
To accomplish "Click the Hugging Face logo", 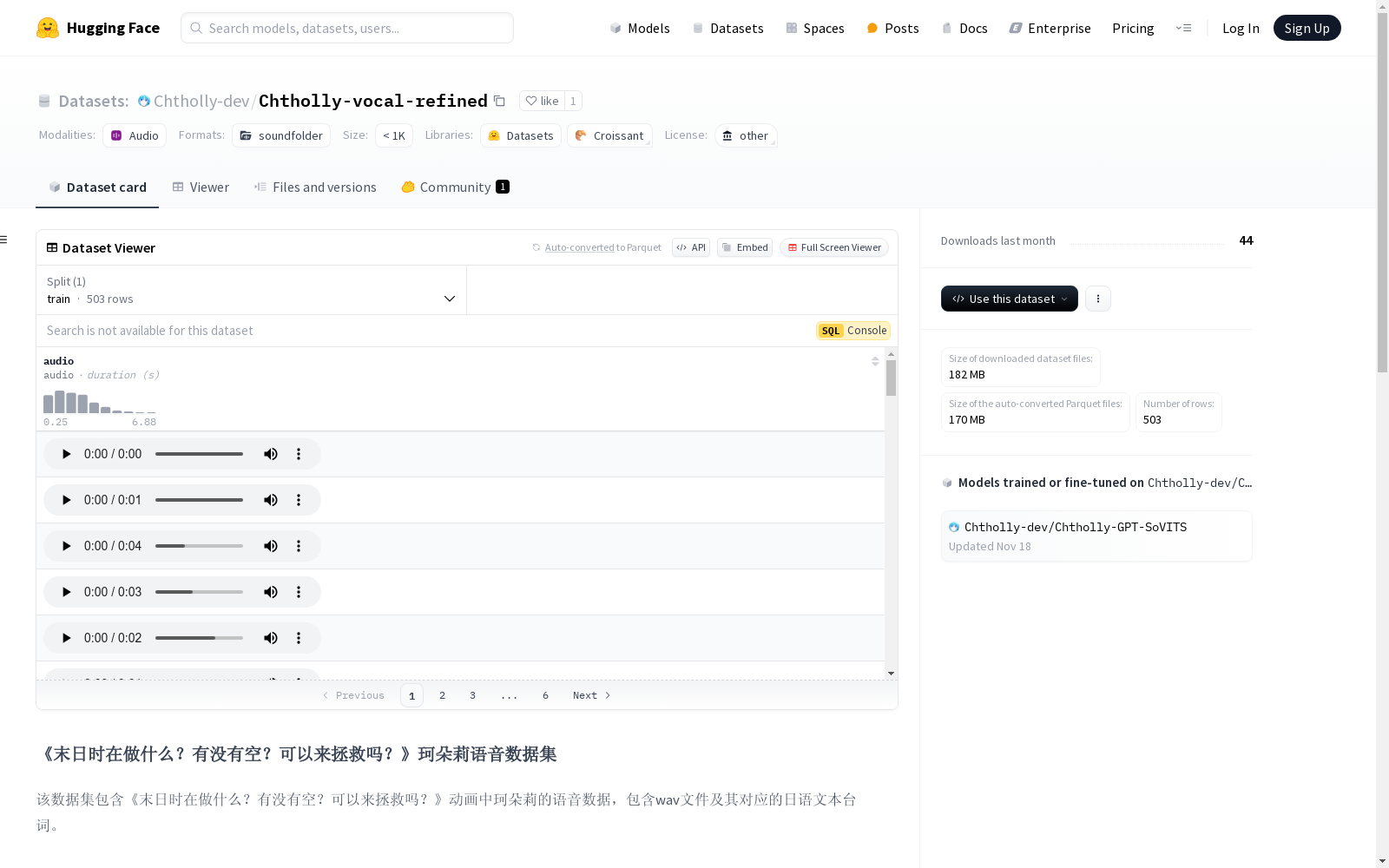I will [x=98, y=28].
